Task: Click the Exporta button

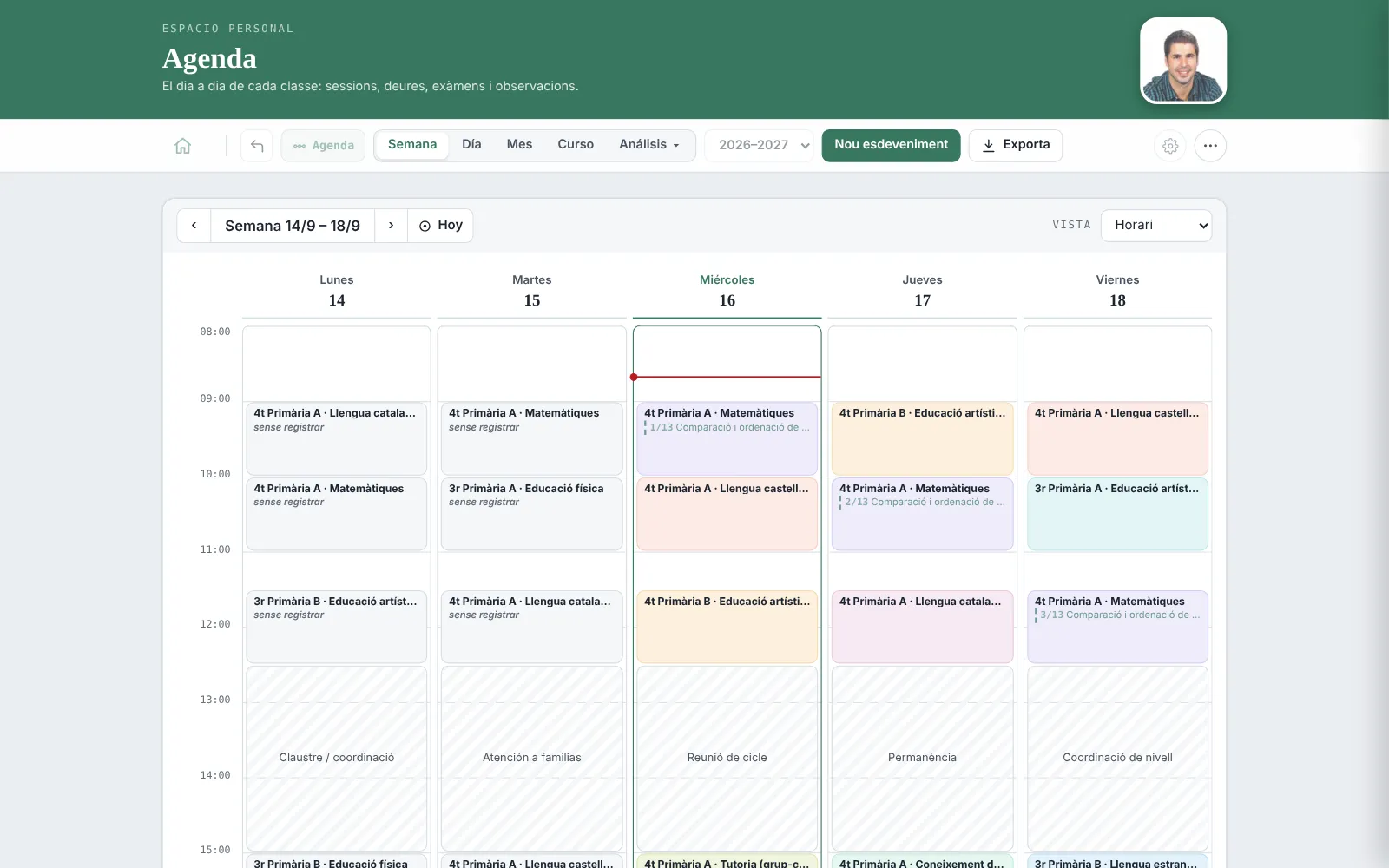Action: point(1016,145)
